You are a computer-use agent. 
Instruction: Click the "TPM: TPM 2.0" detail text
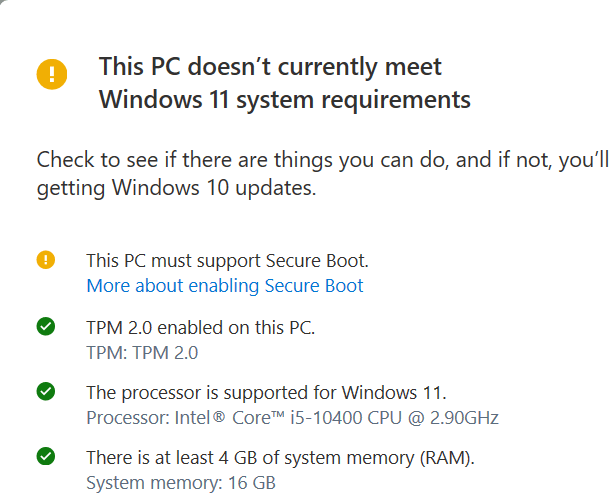(142, 351)
